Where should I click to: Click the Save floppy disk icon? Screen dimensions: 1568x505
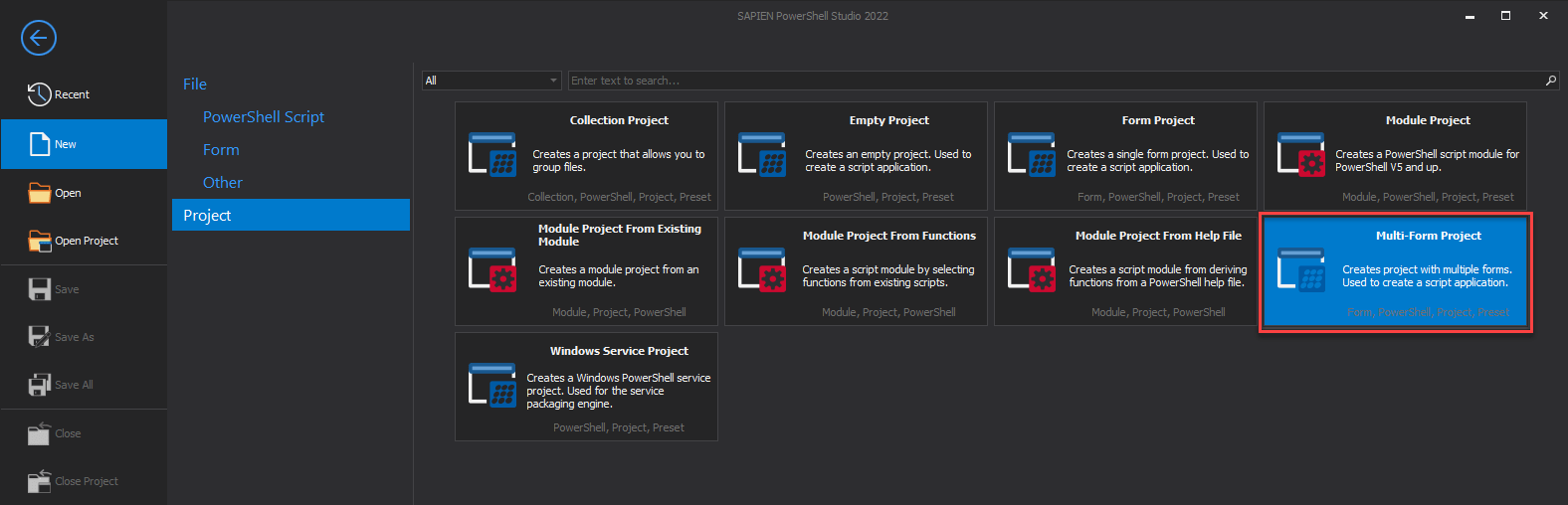(40, 289)
